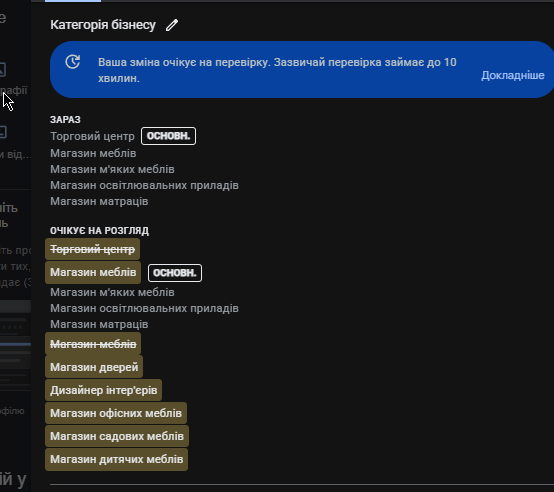Click the ОСНОВН. badge next to Торговий центр
The image size is (554, 492).
169,136
